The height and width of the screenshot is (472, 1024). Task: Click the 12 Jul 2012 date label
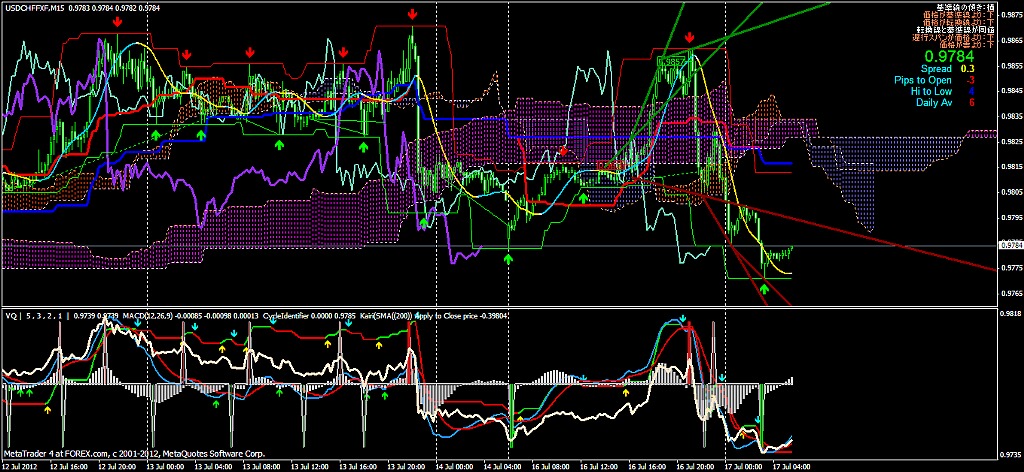(24, 465)
